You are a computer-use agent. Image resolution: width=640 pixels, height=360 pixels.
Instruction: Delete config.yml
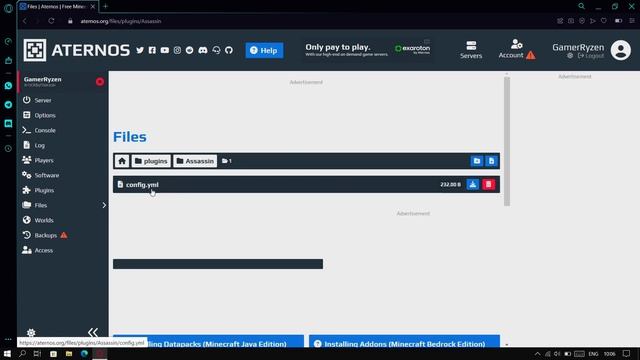[489, 184]
